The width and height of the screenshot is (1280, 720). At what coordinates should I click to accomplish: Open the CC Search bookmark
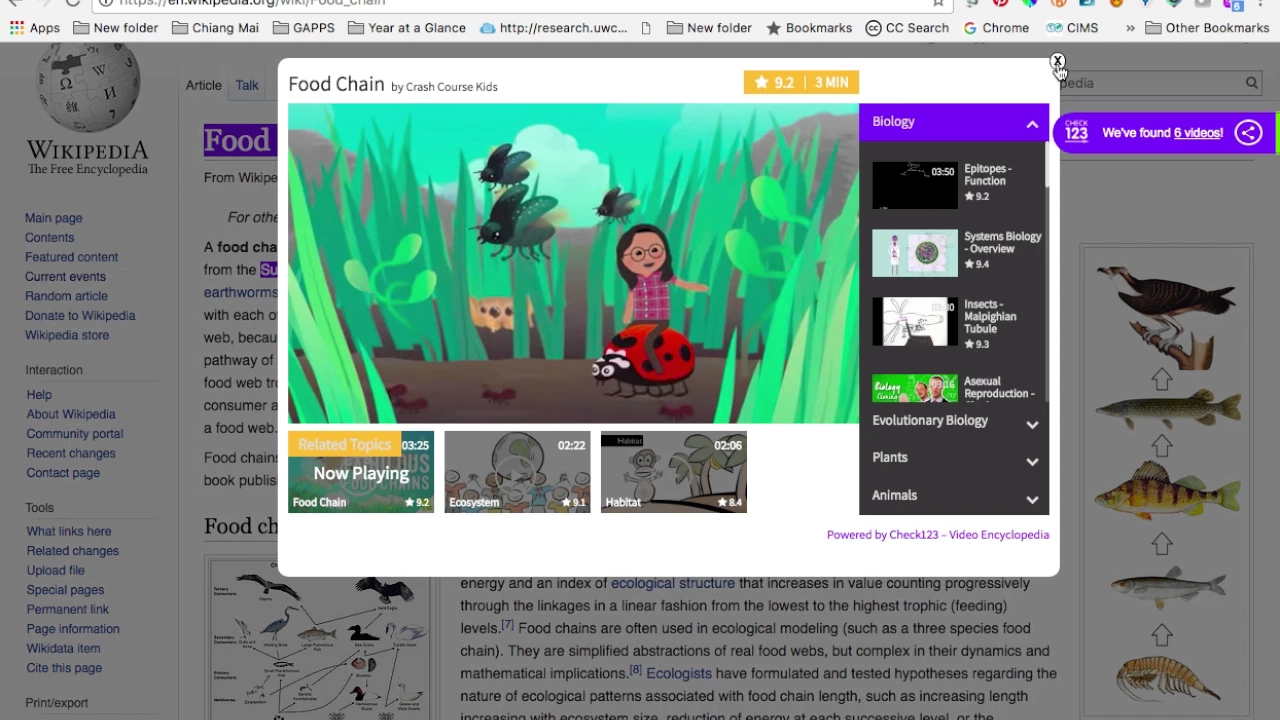907,28
